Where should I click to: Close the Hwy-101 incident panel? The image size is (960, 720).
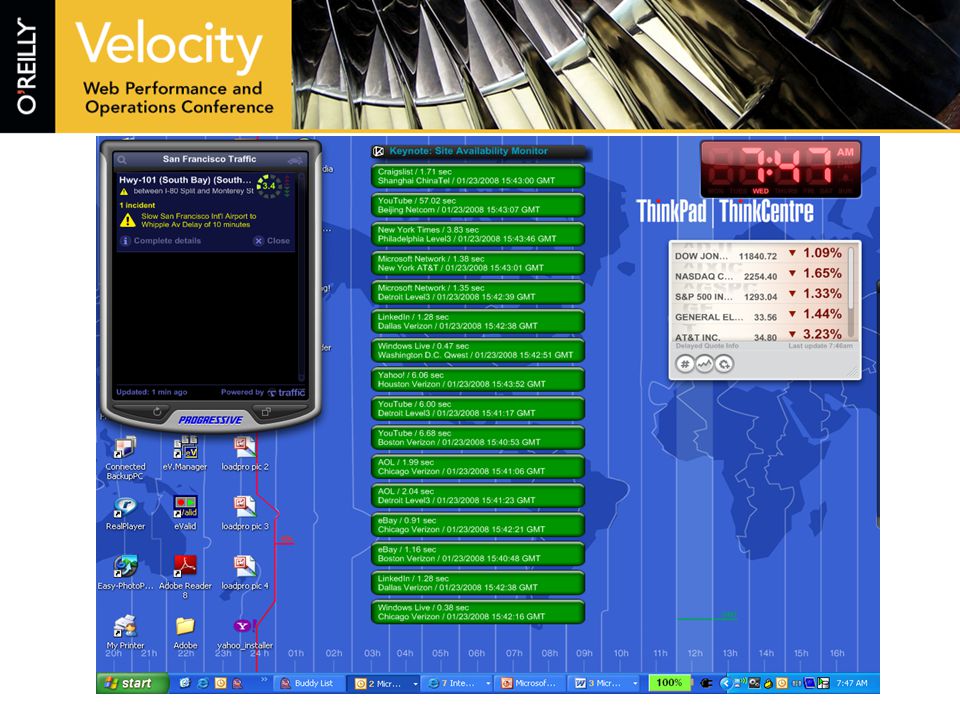click(272, 241)
